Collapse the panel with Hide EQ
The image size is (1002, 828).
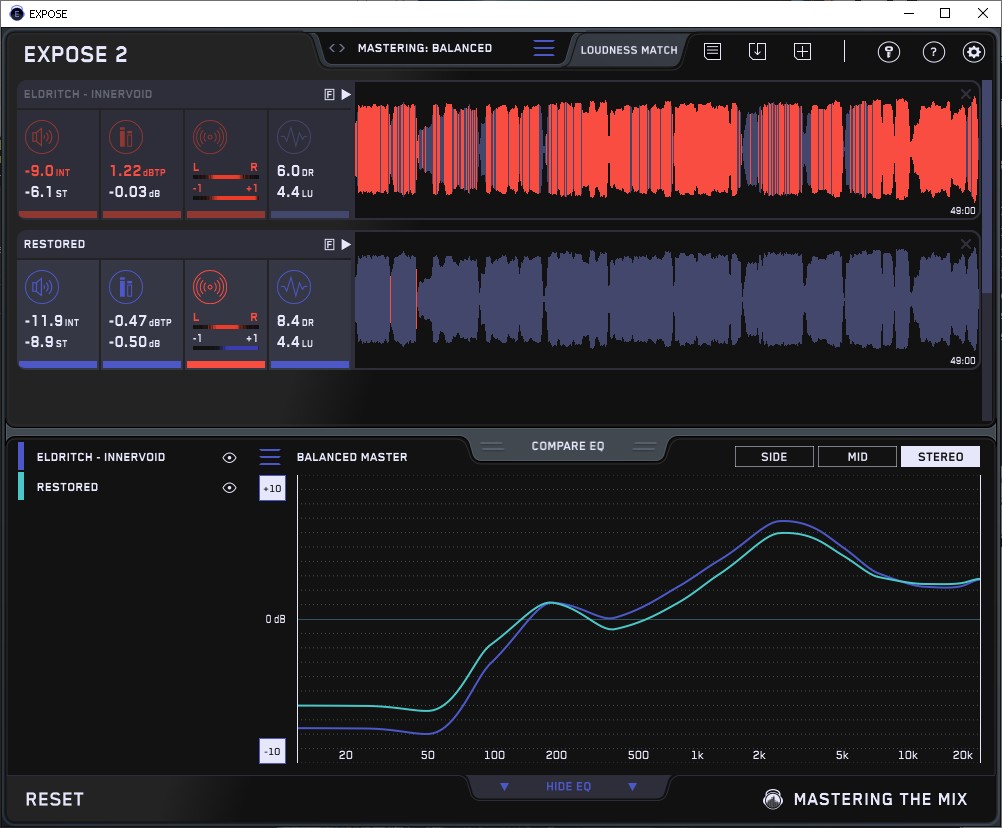[568, 787]
